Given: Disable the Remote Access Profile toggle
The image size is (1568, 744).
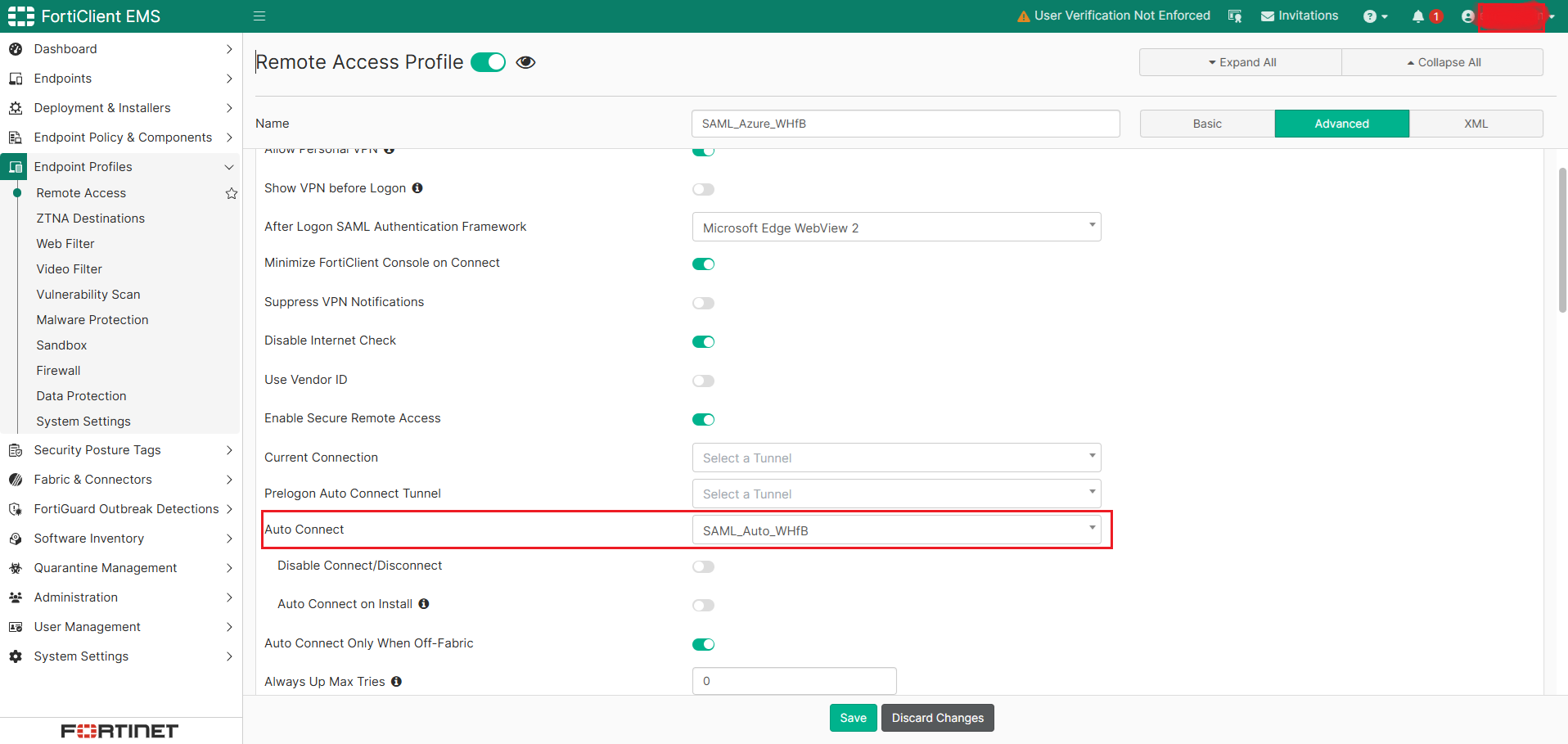Looking at the screenshot, I should tap(488, 61).
